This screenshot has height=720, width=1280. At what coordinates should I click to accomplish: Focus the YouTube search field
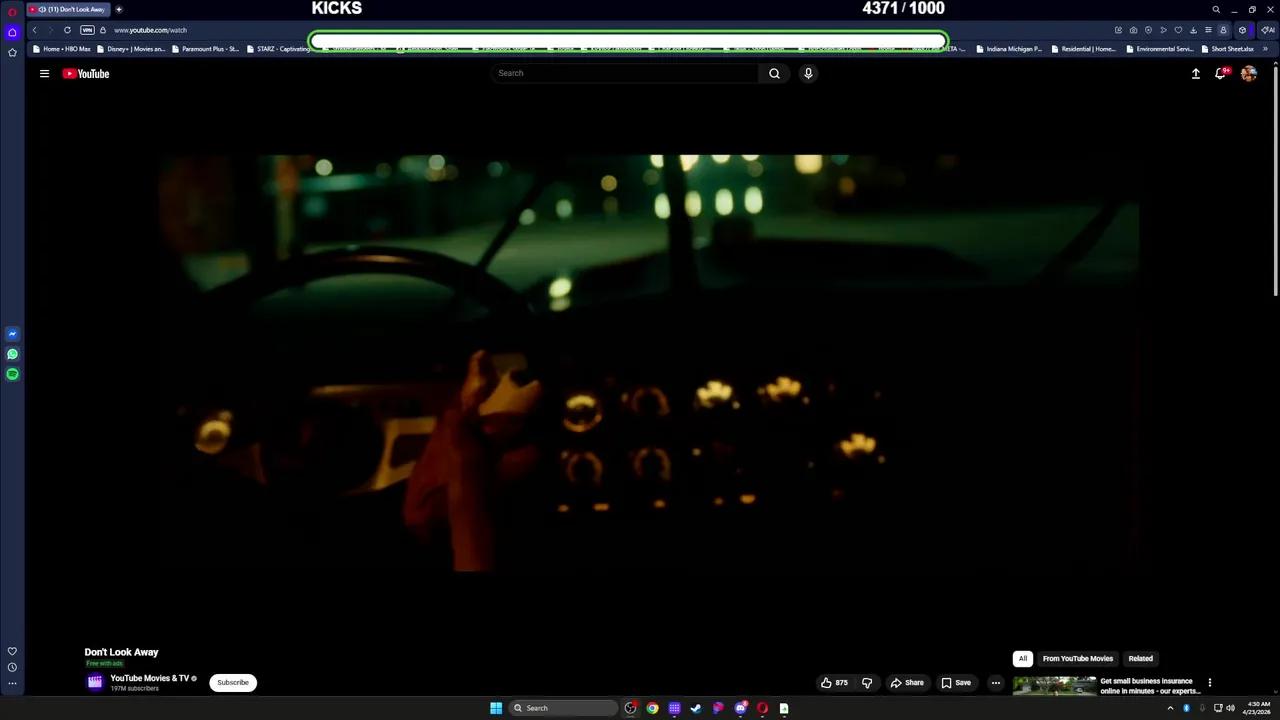(x=625, y=73)
